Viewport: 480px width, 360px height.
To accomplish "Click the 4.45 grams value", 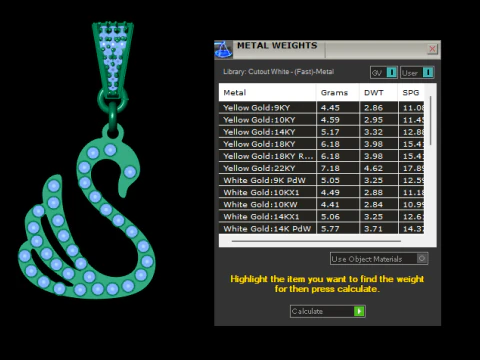I will pos(330,108).
